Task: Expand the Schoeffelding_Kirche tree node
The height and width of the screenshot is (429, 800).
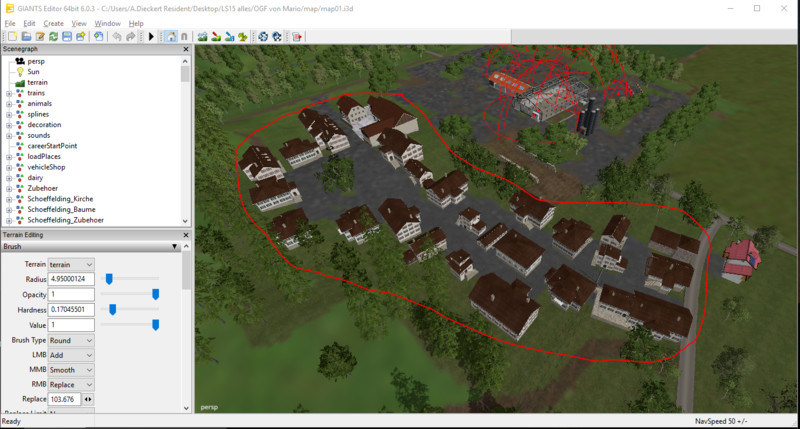Action: point(8,199)
